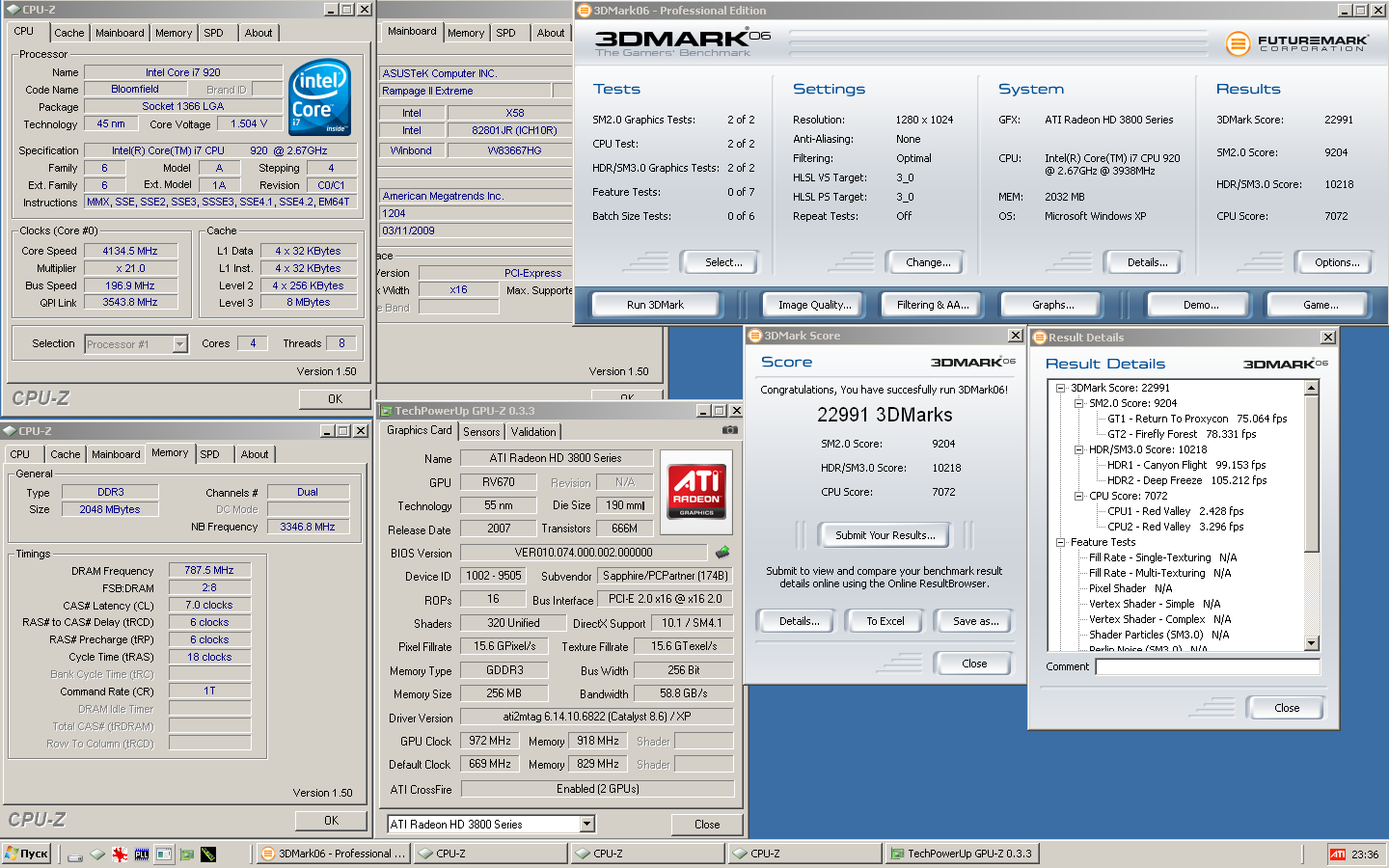This screenshot has width=1389, height=868.
Task: Click OK in the top-left CPU-Z window
Action: [335, 398]
